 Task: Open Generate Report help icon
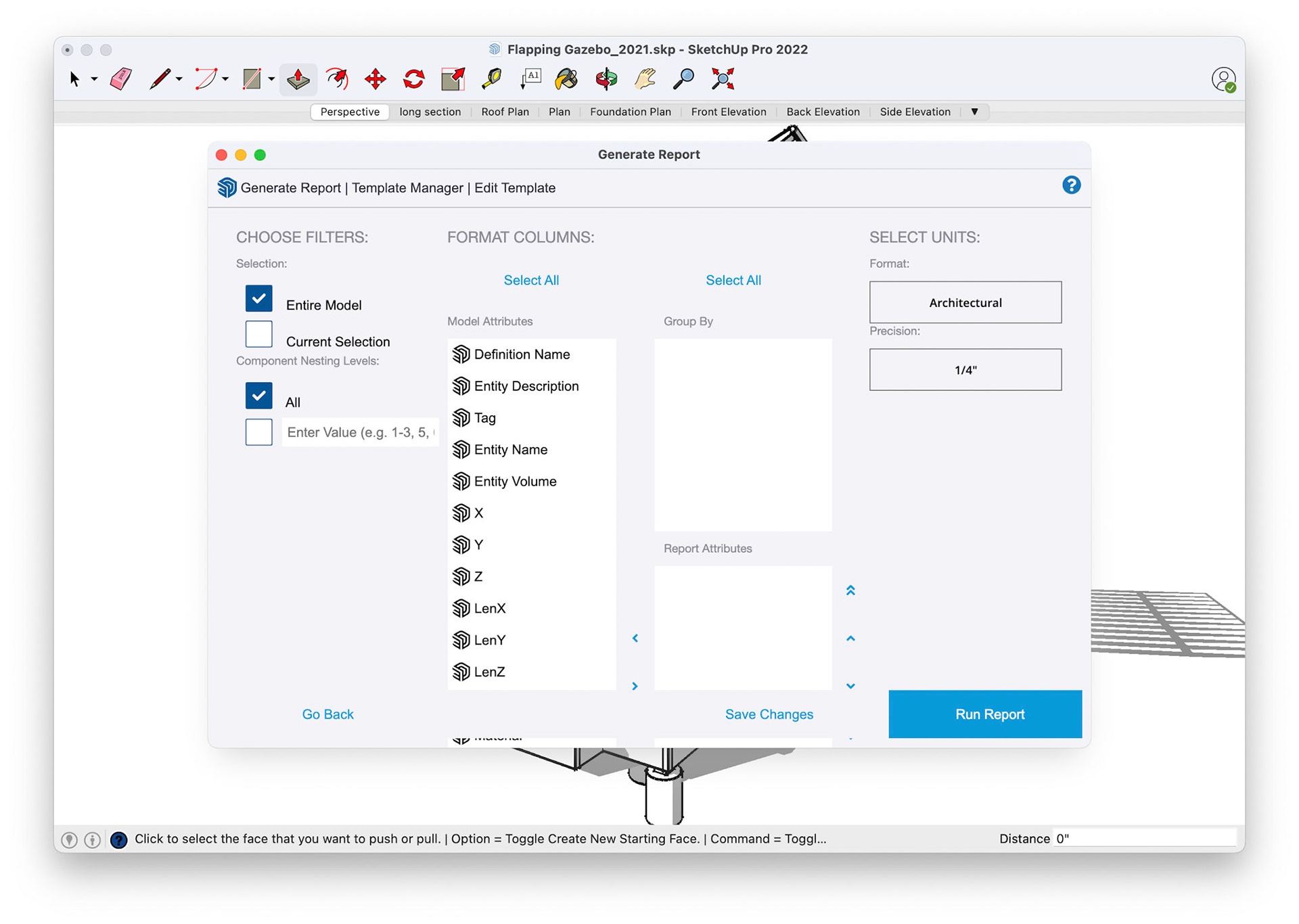[1071, 185]
